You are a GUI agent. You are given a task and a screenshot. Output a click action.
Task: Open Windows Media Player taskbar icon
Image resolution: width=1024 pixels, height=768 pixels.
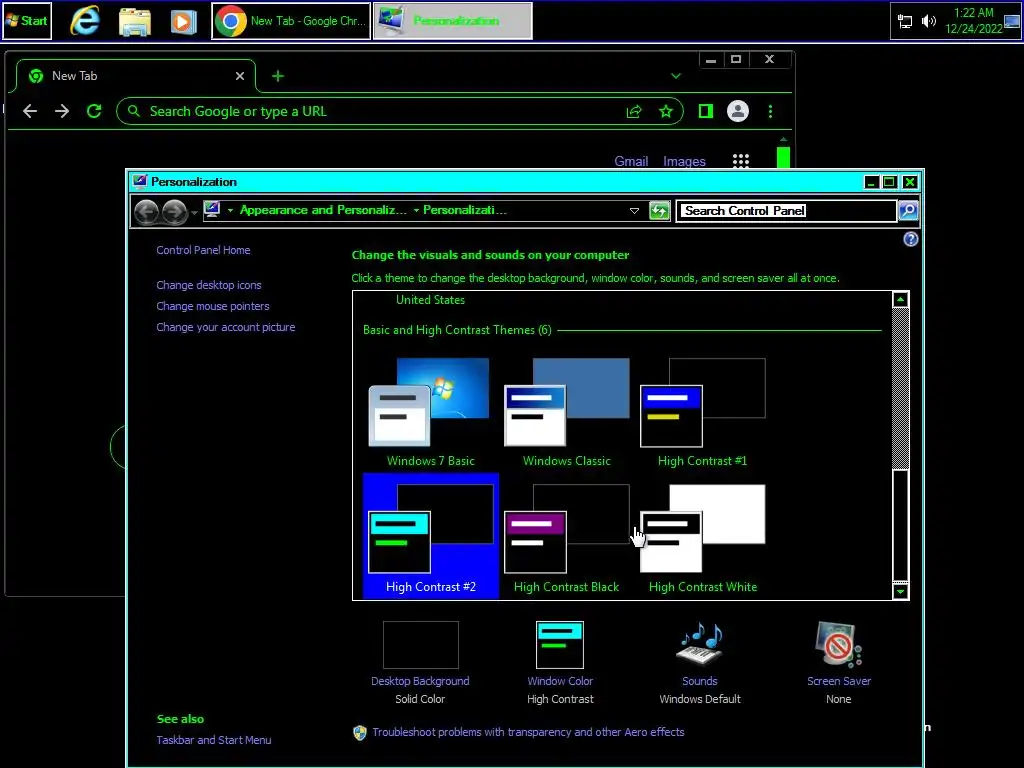pos(184,22)
